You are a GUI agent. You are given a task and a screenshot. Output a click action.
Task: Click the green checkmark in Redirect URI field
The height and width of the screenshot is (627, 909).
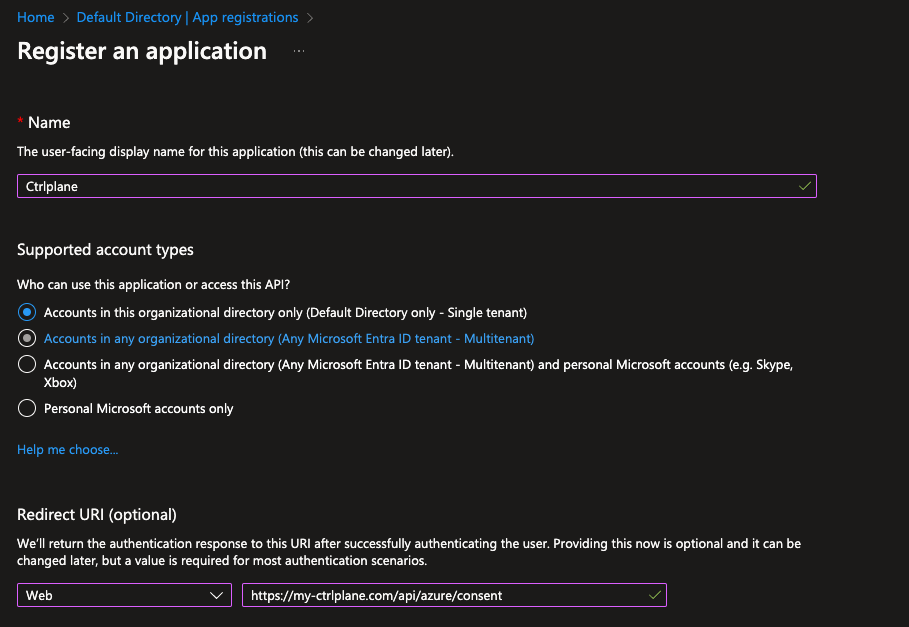(x=655, y=595)
